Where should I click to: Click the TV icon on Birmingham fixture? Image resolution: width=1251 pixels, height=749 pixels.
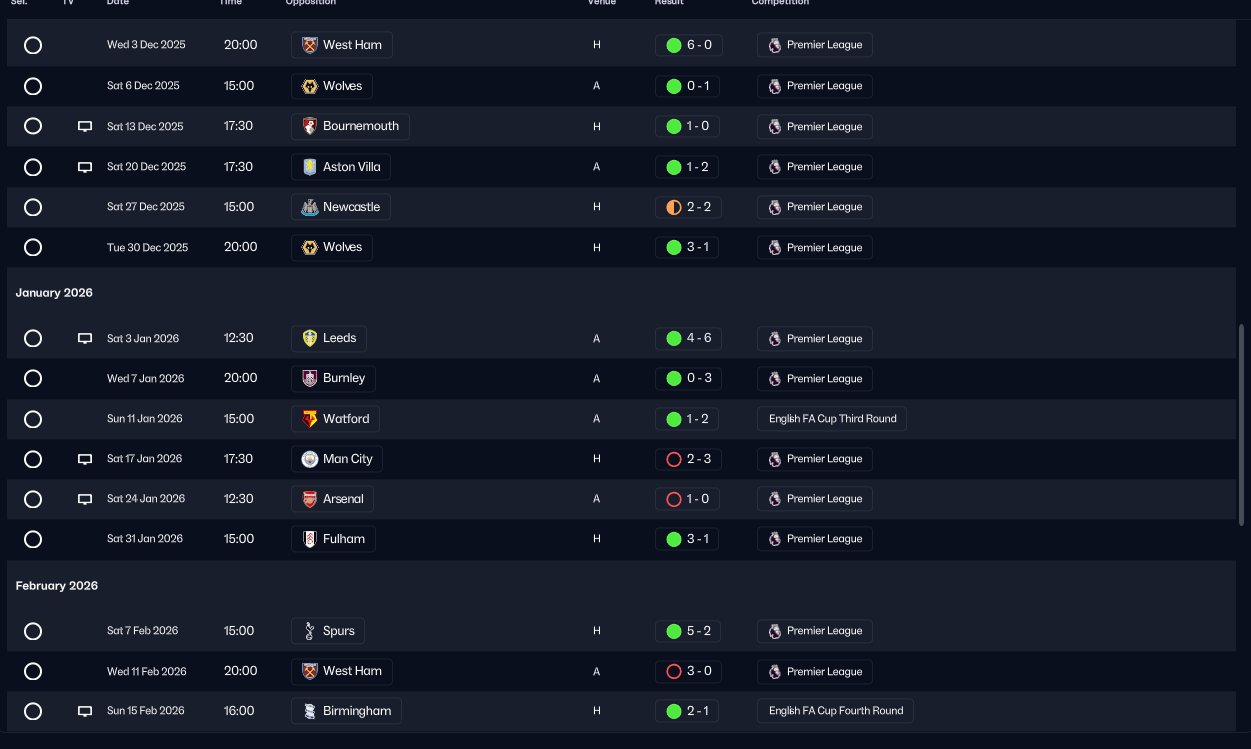tap(85, 711)
